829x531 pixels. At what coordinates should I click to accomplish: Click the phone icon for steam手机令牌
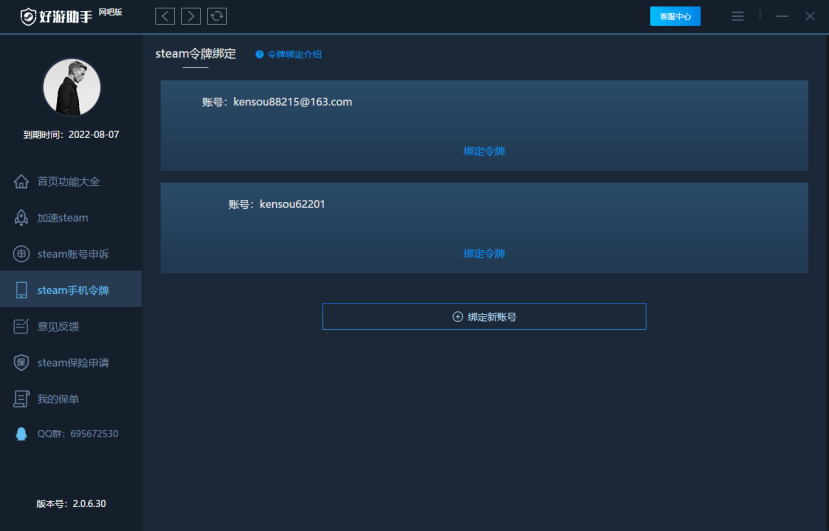(x=21, y=290)
